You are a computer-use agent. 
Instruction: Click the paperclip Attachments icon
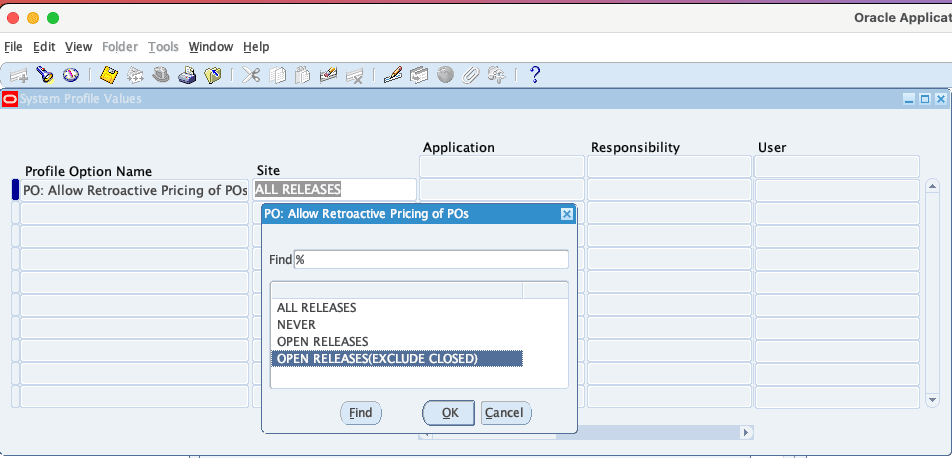point(470,75)
